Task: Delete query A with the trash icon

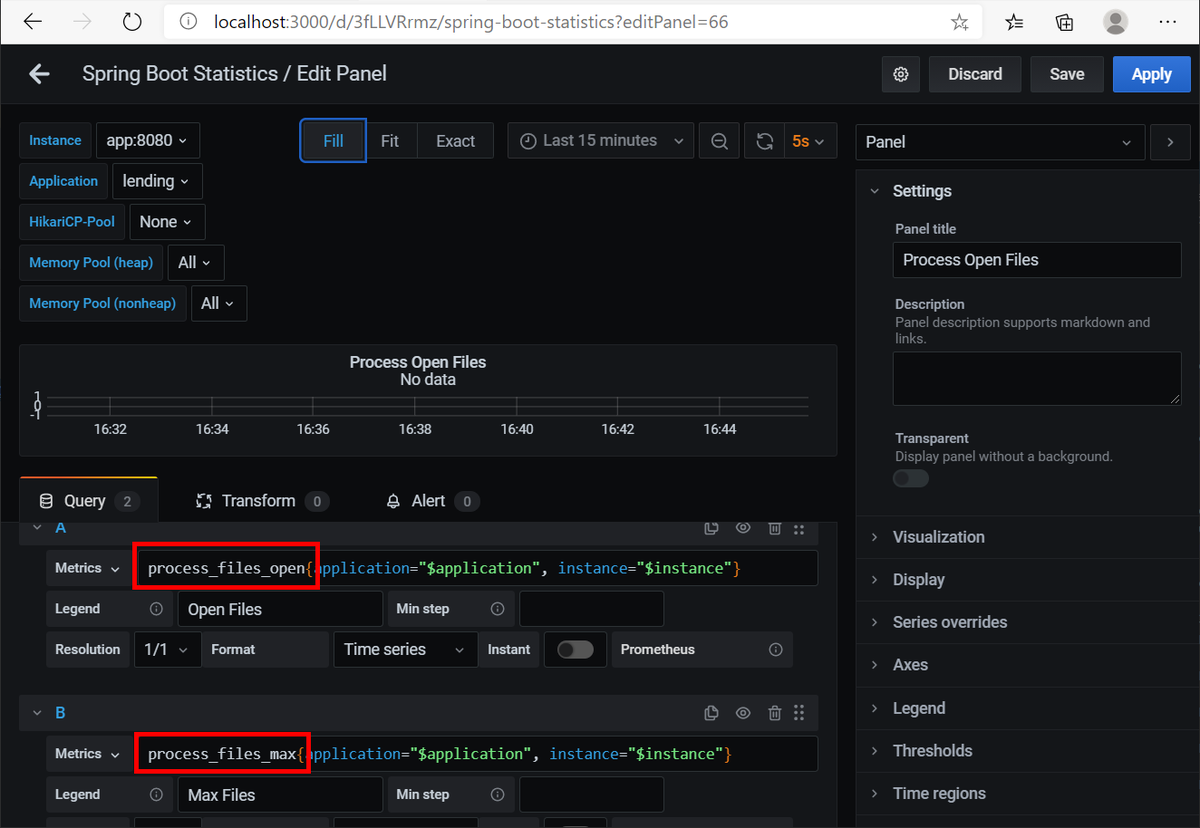Action: point(775,528)
